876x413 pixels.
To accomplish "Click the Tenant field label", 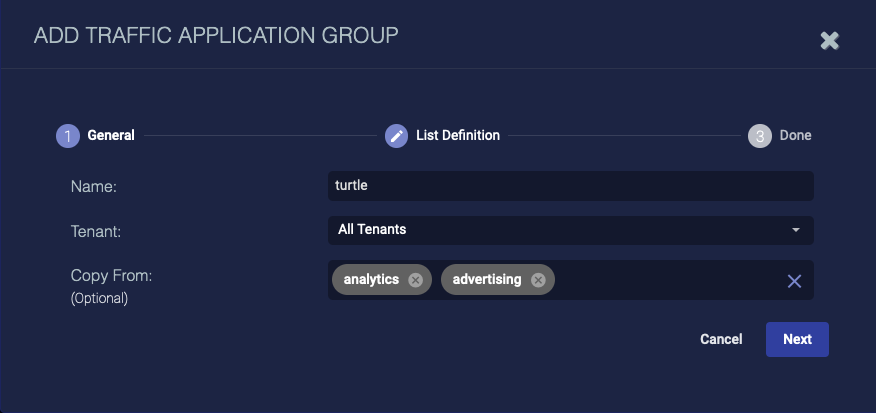I will 98,230.
